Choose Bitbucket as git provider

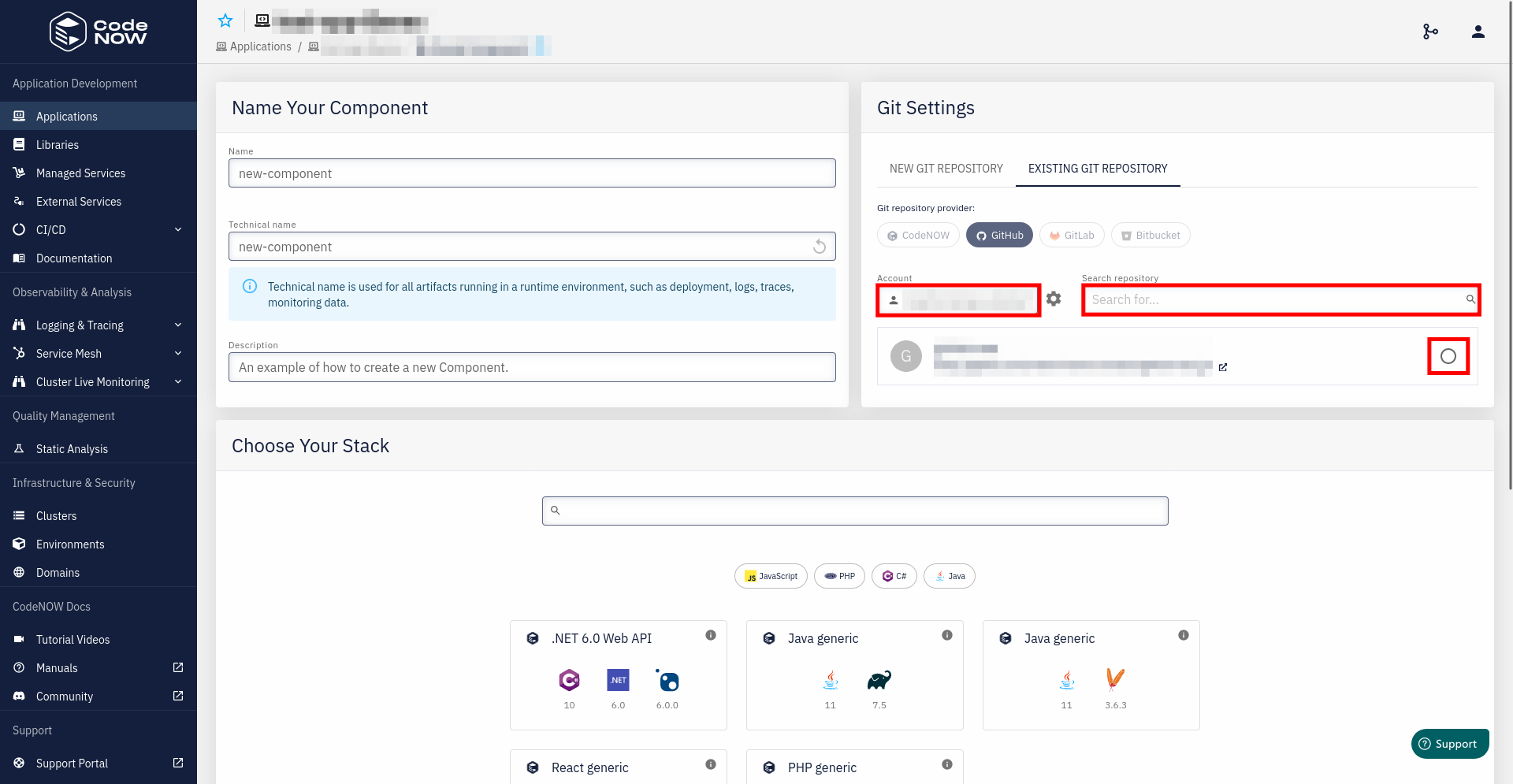click(1151, 235)
